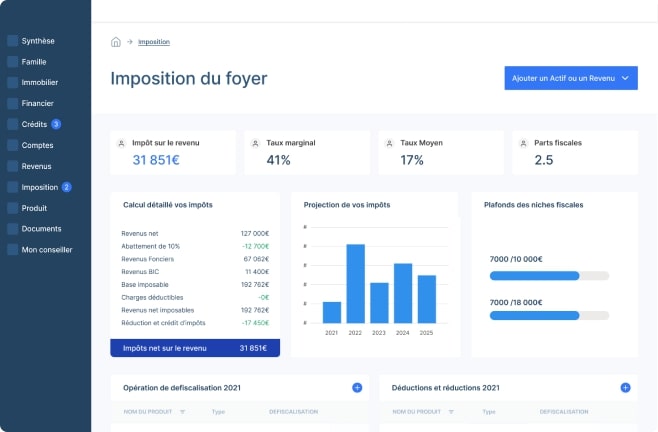Click the person icon beside Taux marginal
658x432 pixels.
click(257, 143)
